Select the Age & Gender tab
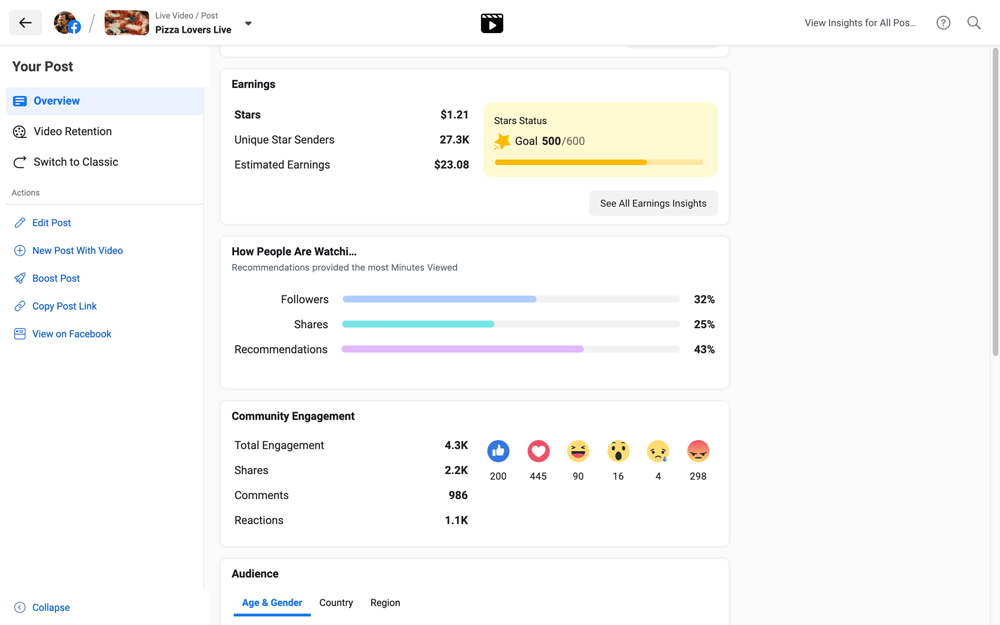Viewport: 1000px width, 625px height. click(272, 603)
